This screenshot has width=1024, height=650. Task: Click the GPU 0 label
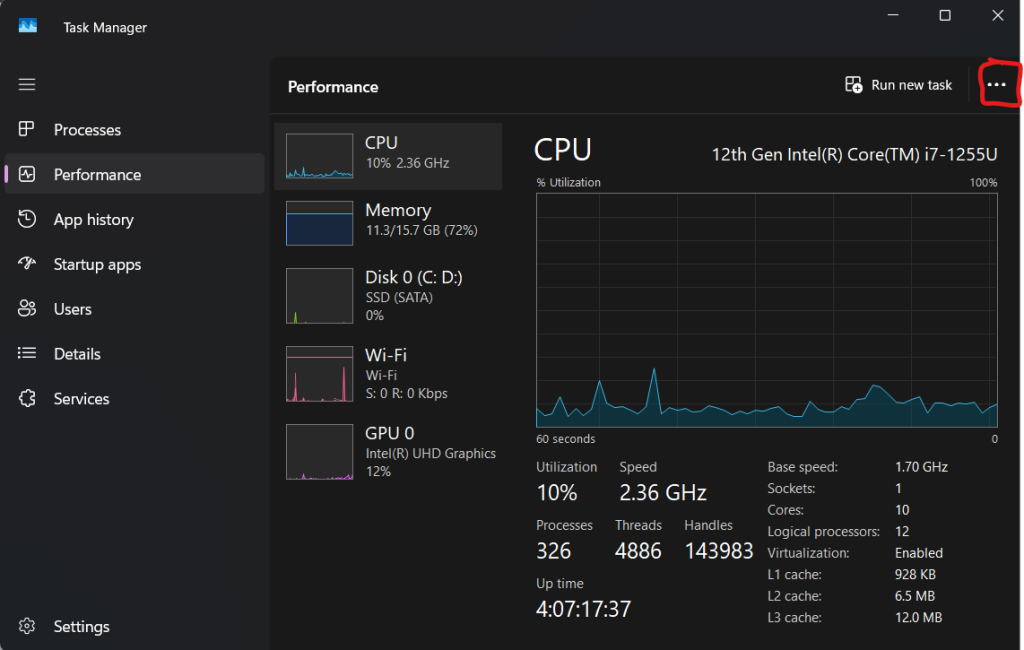click(390, 433)
